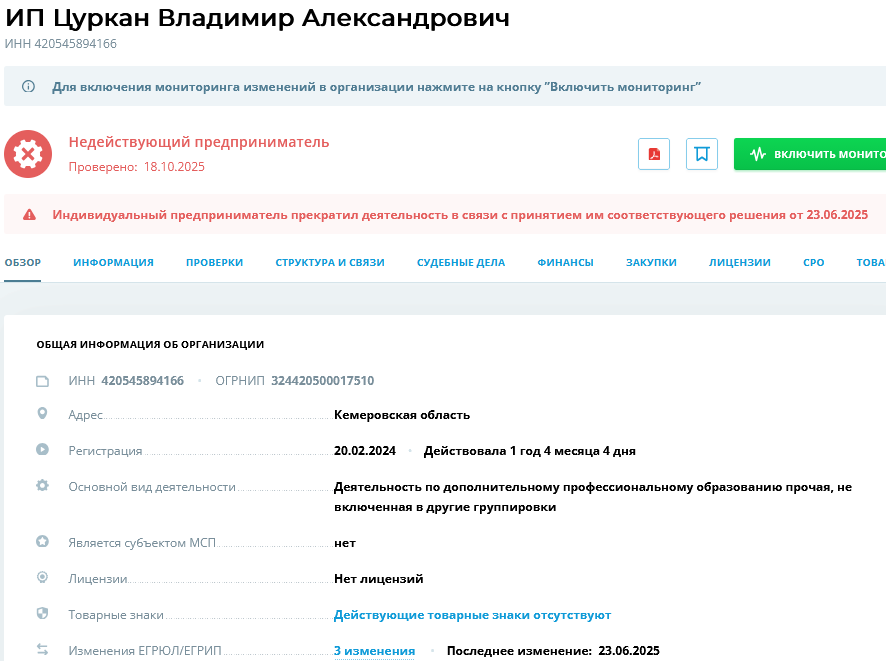Image resolution: width=886 pixels, height=661 pixels.
Task: Click the location pin icon beside Адрес
Action: point(41,414)
